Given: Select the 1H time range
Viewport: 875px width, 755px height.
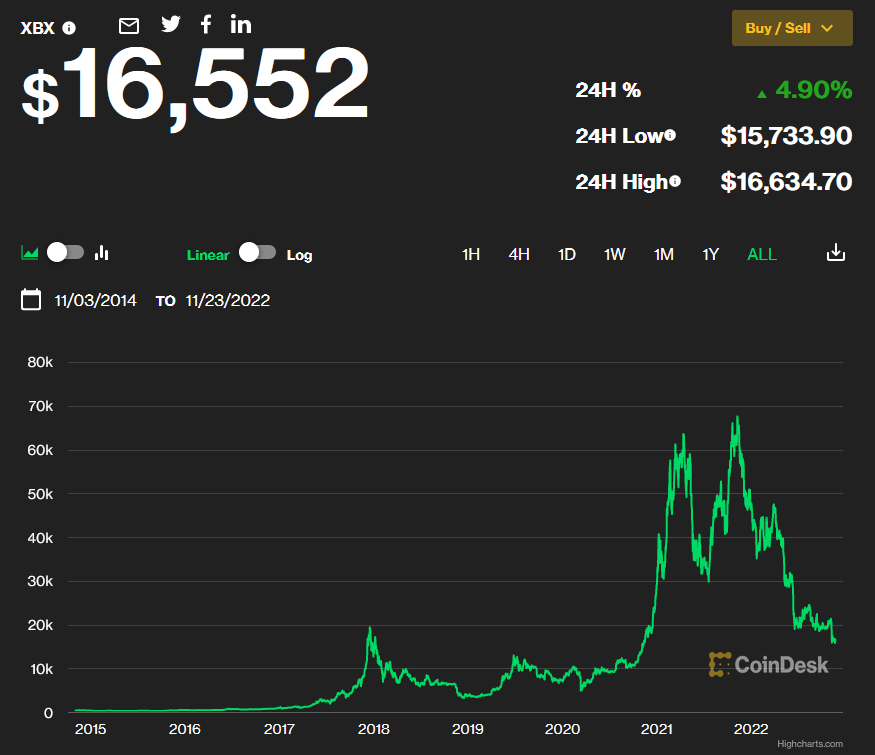Looking at the screenshot, I should [x=471, y=254].
